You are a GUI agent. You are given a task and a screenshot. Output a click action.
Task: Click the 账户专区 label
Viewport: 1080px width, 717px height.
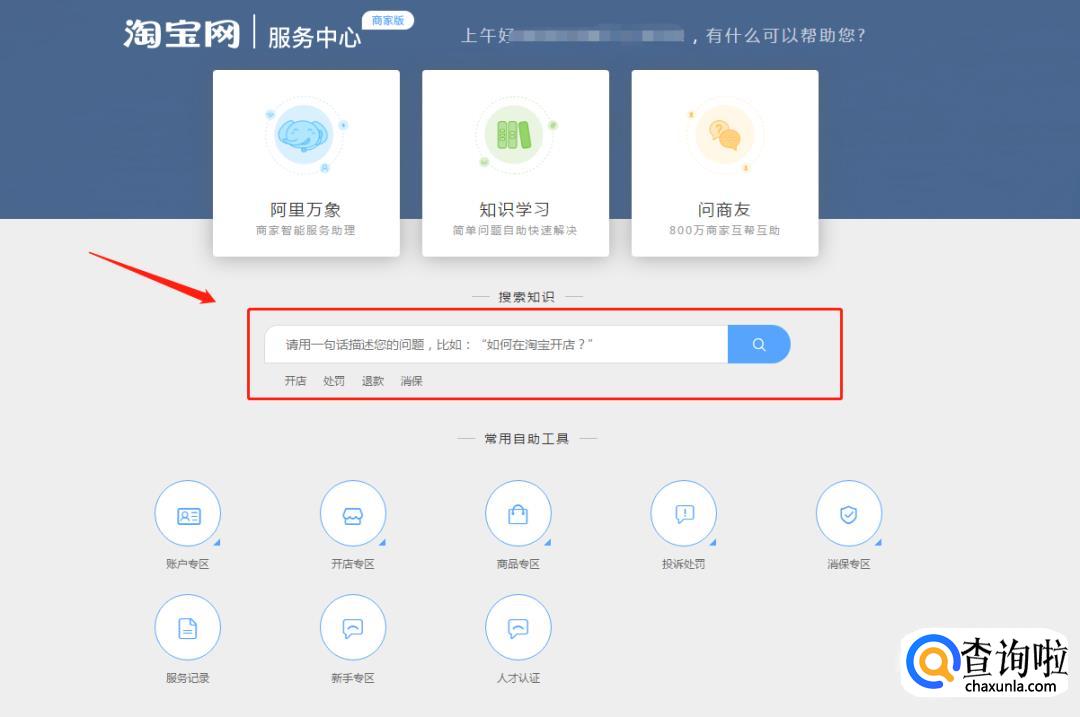(187, 564)
